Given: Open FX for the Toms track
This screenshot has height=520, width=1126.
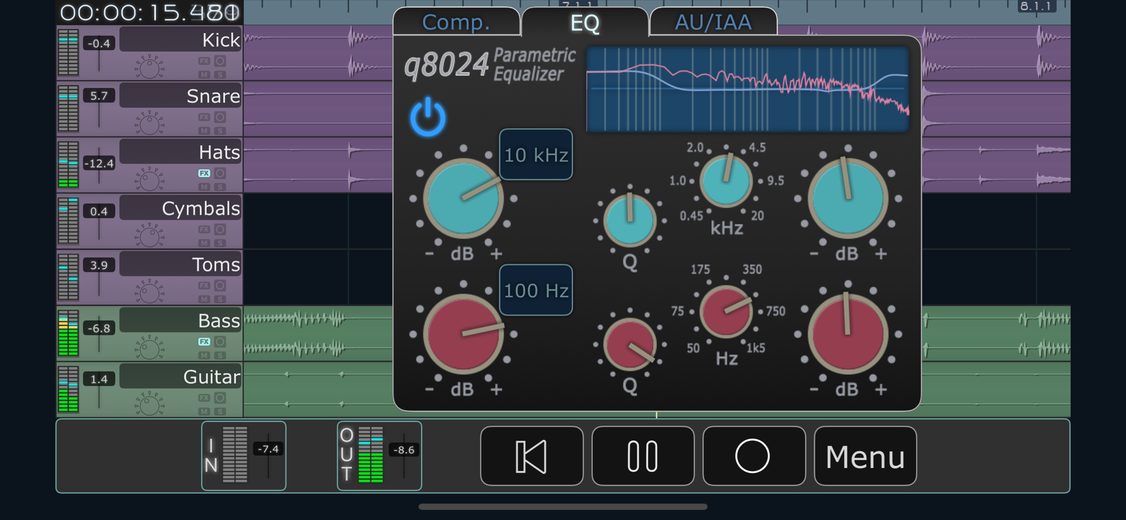Looking at the screenshot, I should (204, 285).
